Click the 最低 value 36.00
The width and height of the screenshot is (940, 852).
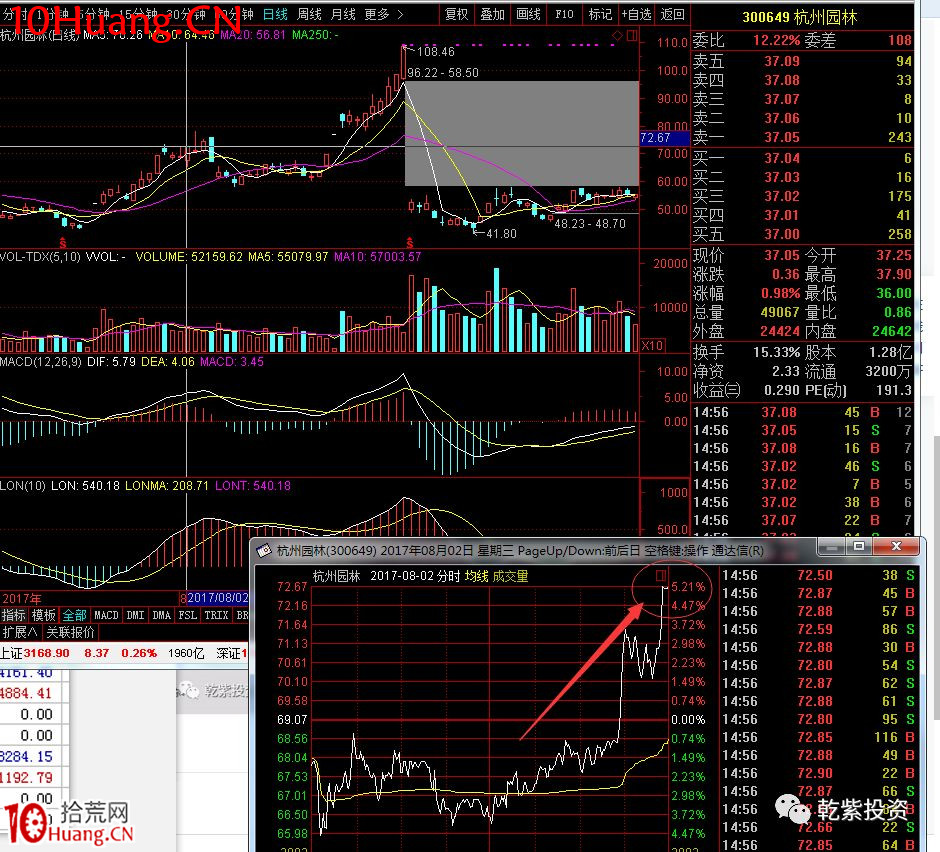pyautogui.click(x=894, y=293)
